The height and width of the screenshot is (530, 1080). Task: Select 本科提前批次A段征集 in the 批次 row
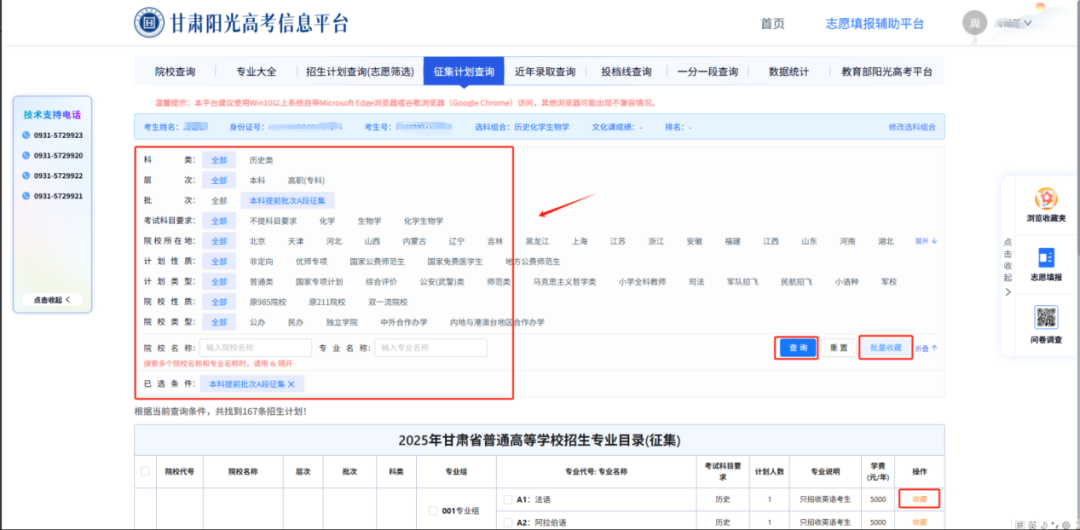[x=287, y=201]
